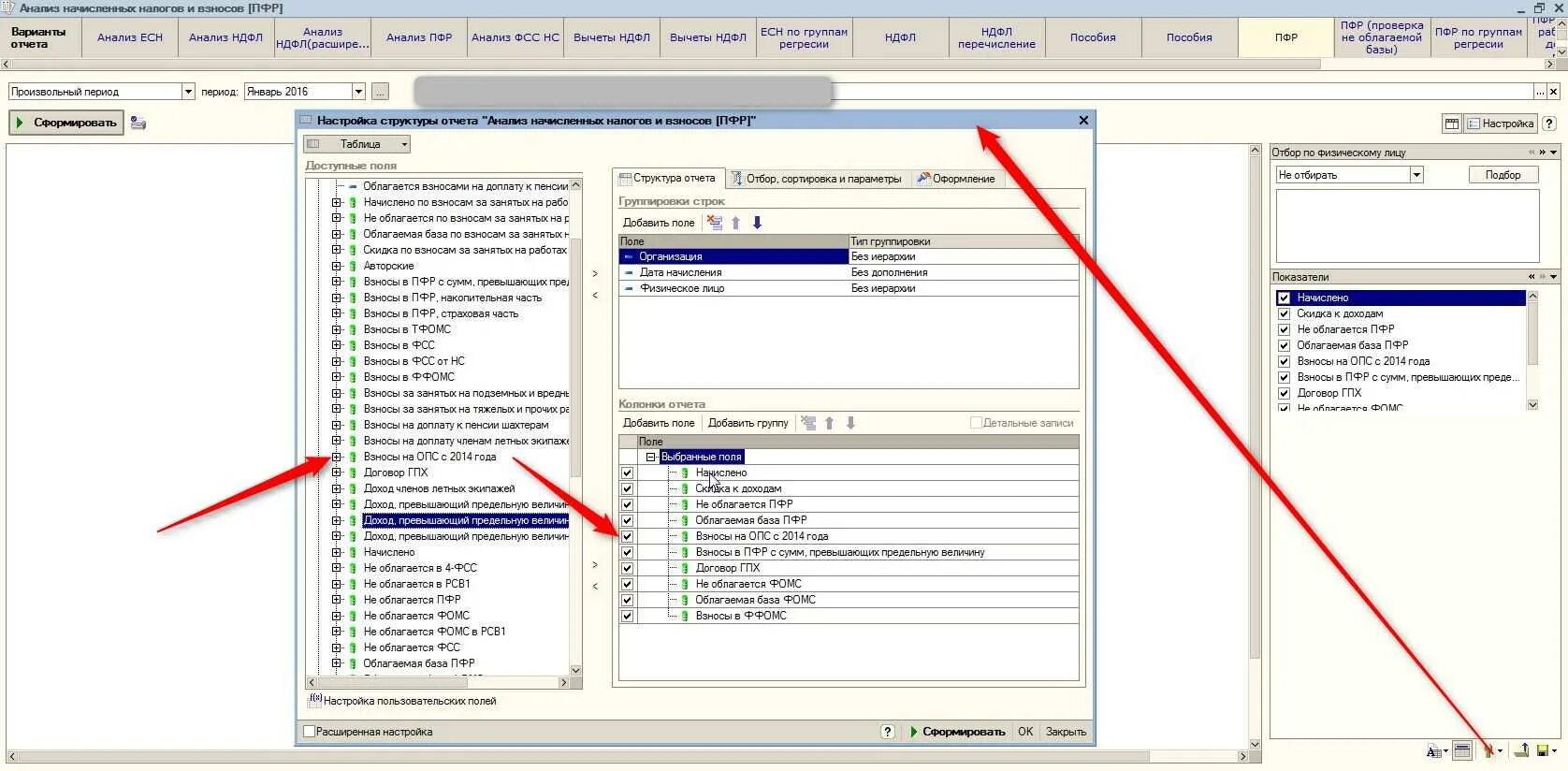Click right arrow to add field to columns
Viewport: 1568px width, 771px height.
click(x=595, y=564)
